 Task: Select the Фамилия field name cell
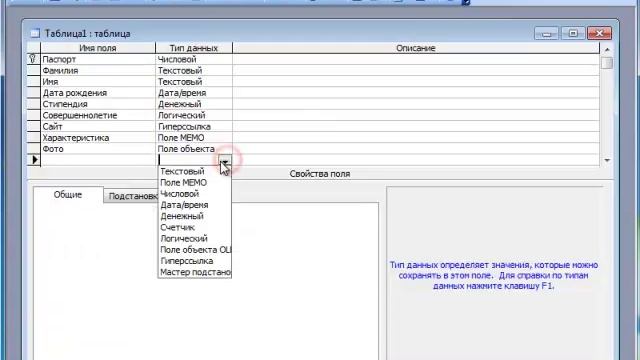click(98, 71)
